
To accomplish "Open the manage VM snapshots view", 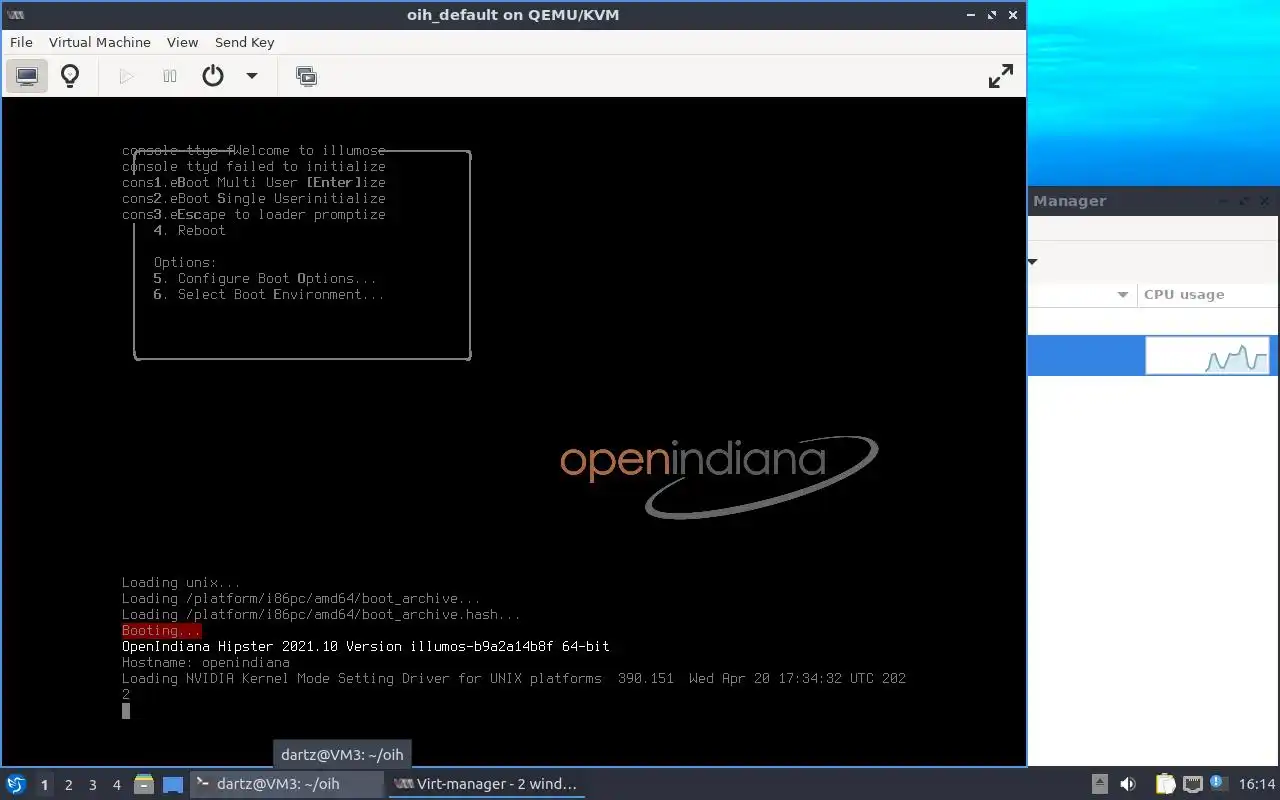I will 307,76.
